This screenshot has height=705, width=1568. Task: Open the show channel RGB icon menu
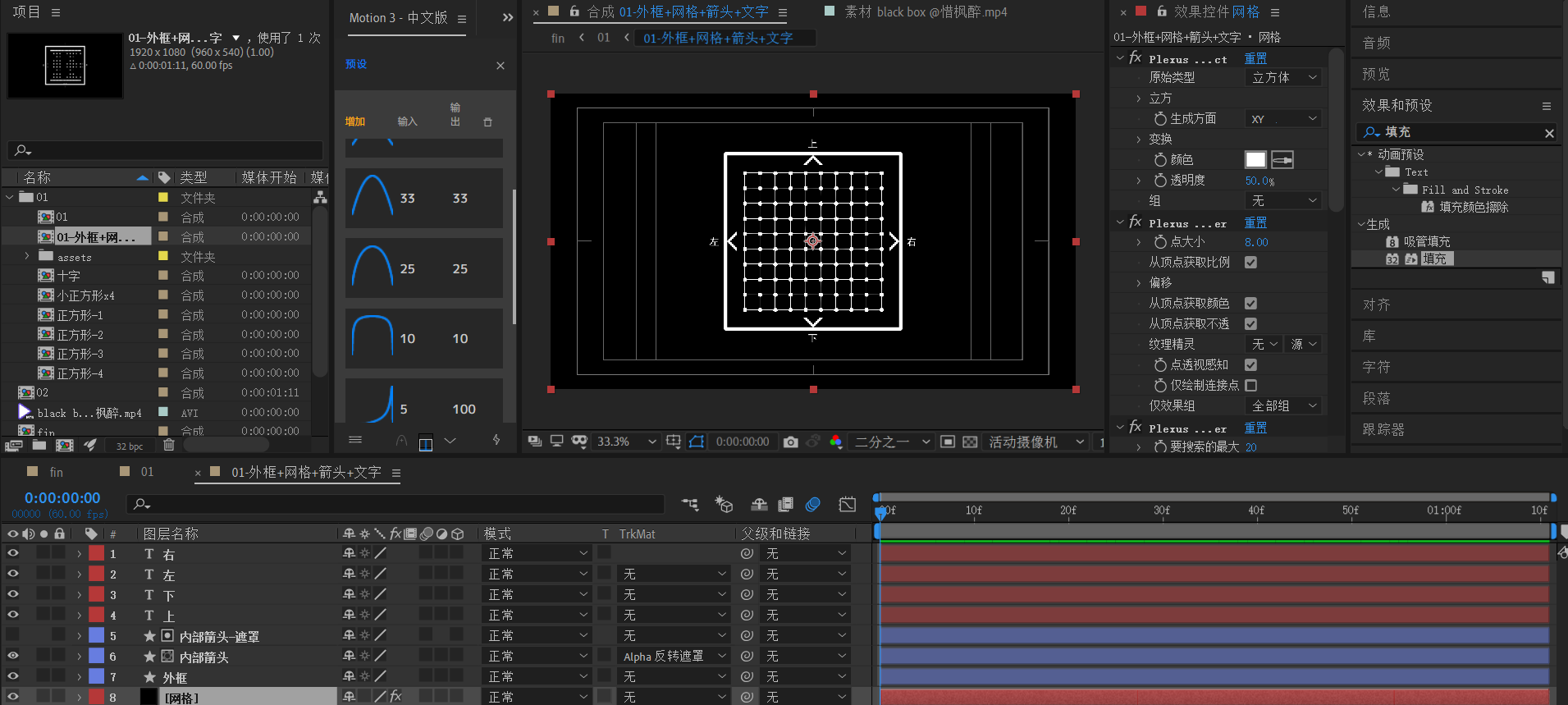point(835,442)
